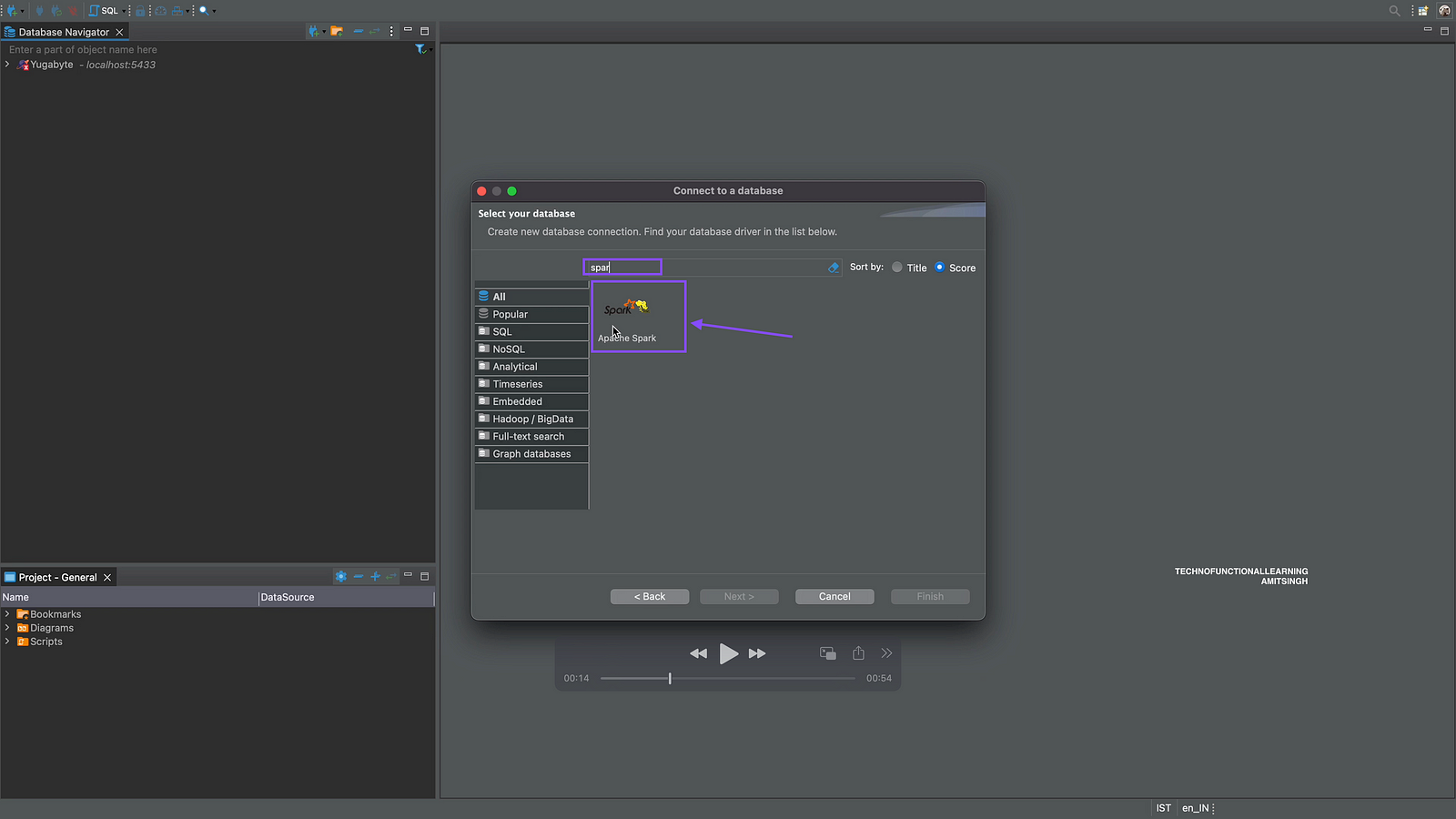Select the Score sort radio button
Screen dimensions: 1456x819
point(940,268)
